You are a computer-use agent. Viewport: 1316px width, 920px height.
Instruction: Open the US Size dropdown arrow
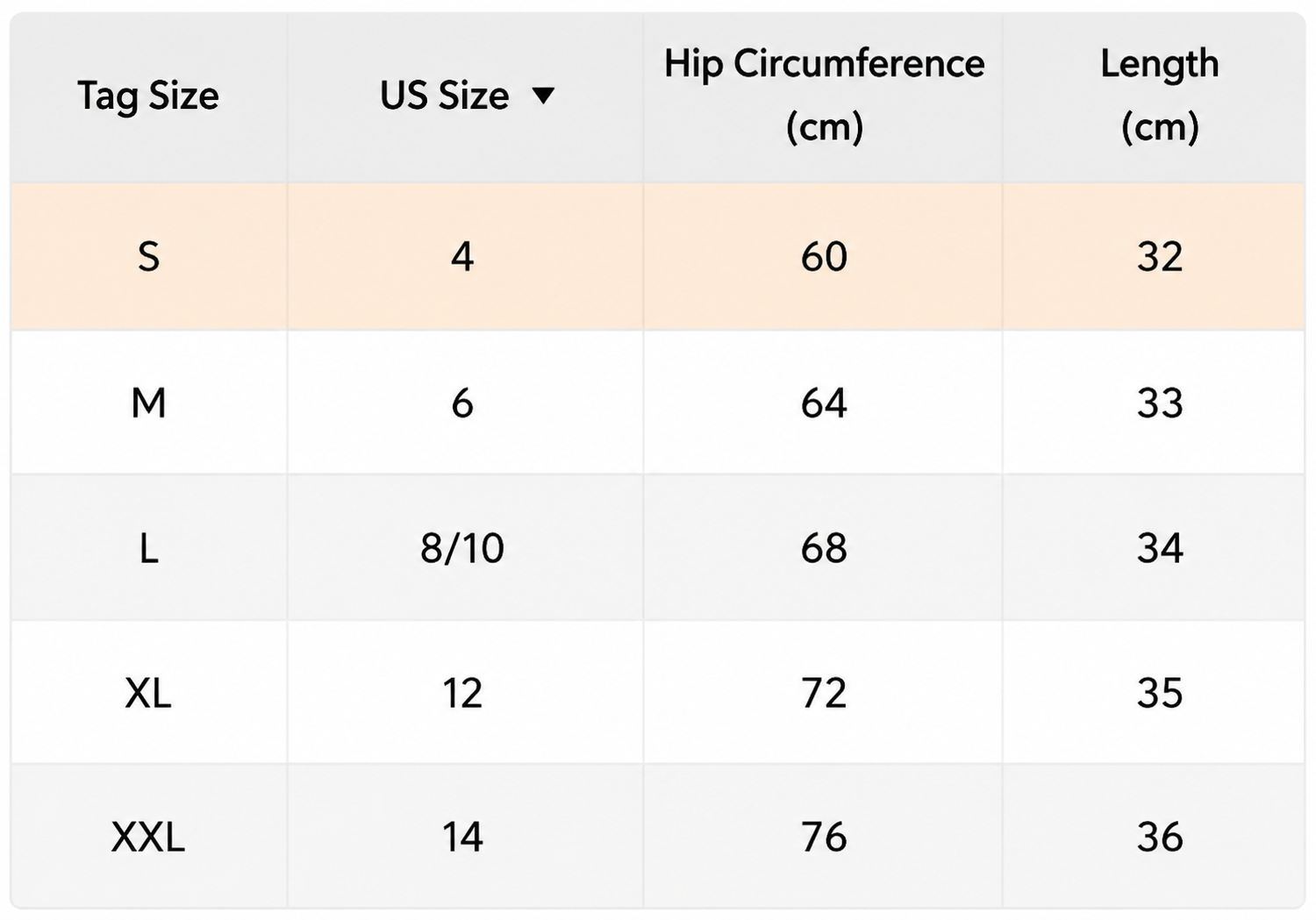pos(543,95)
